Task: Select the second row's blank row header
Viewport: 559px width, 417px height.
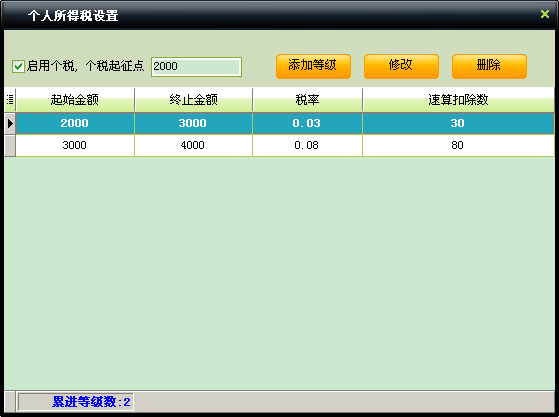Action: click(x=10, y=145)
